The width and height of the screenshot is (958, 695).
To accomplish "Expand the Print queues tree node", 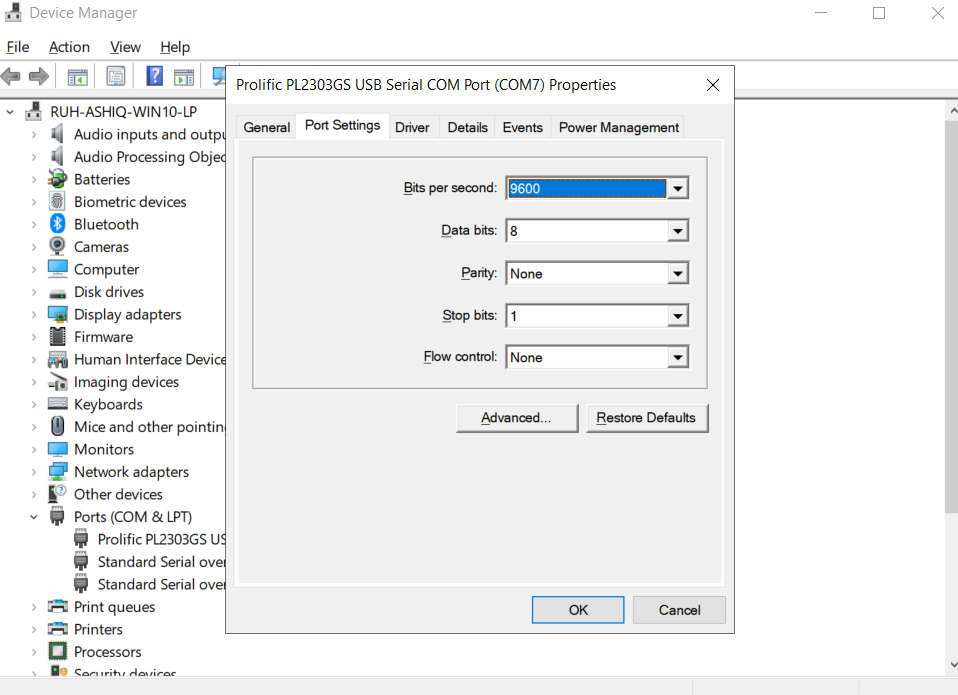I will [34, 607].
